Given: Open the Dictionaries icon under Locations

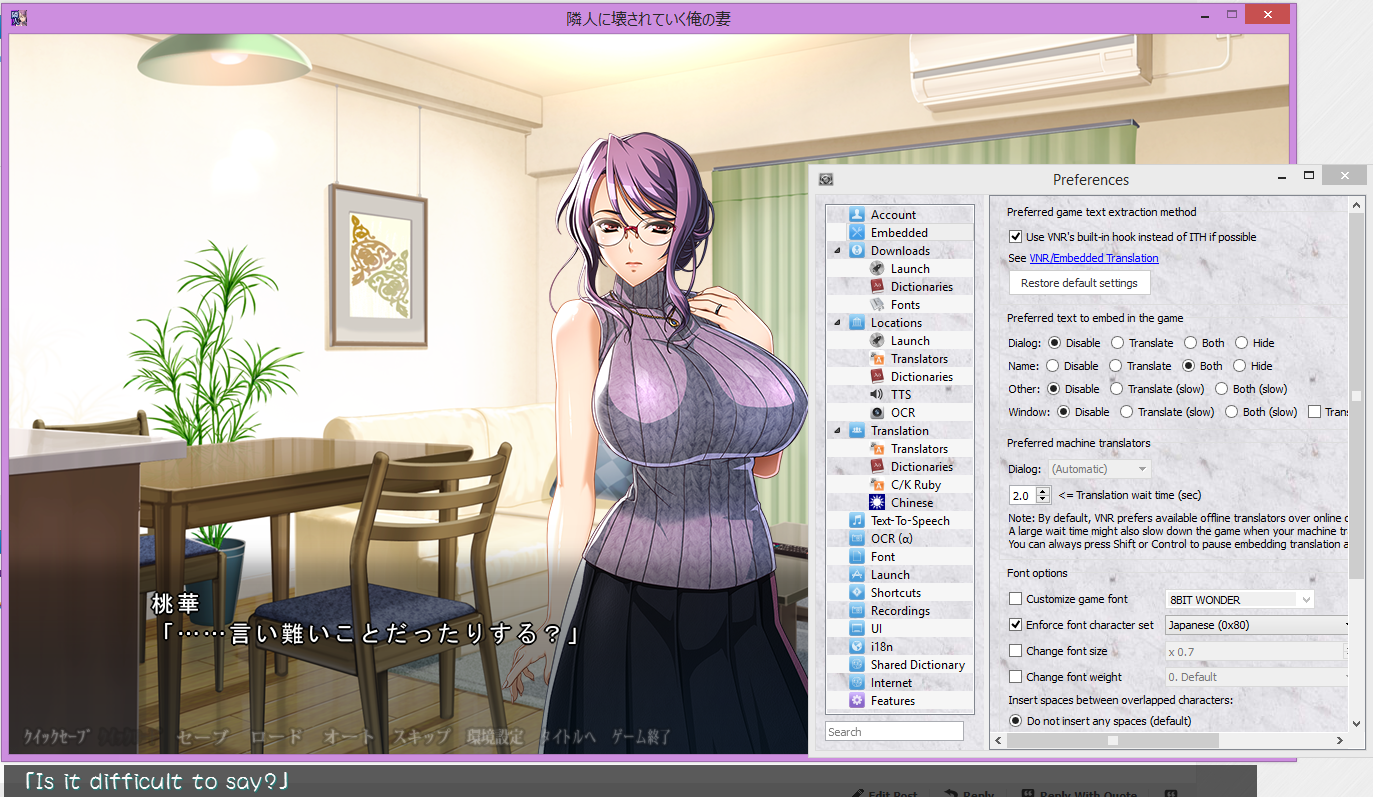Looking at the screenshot, I should (877, 376).
